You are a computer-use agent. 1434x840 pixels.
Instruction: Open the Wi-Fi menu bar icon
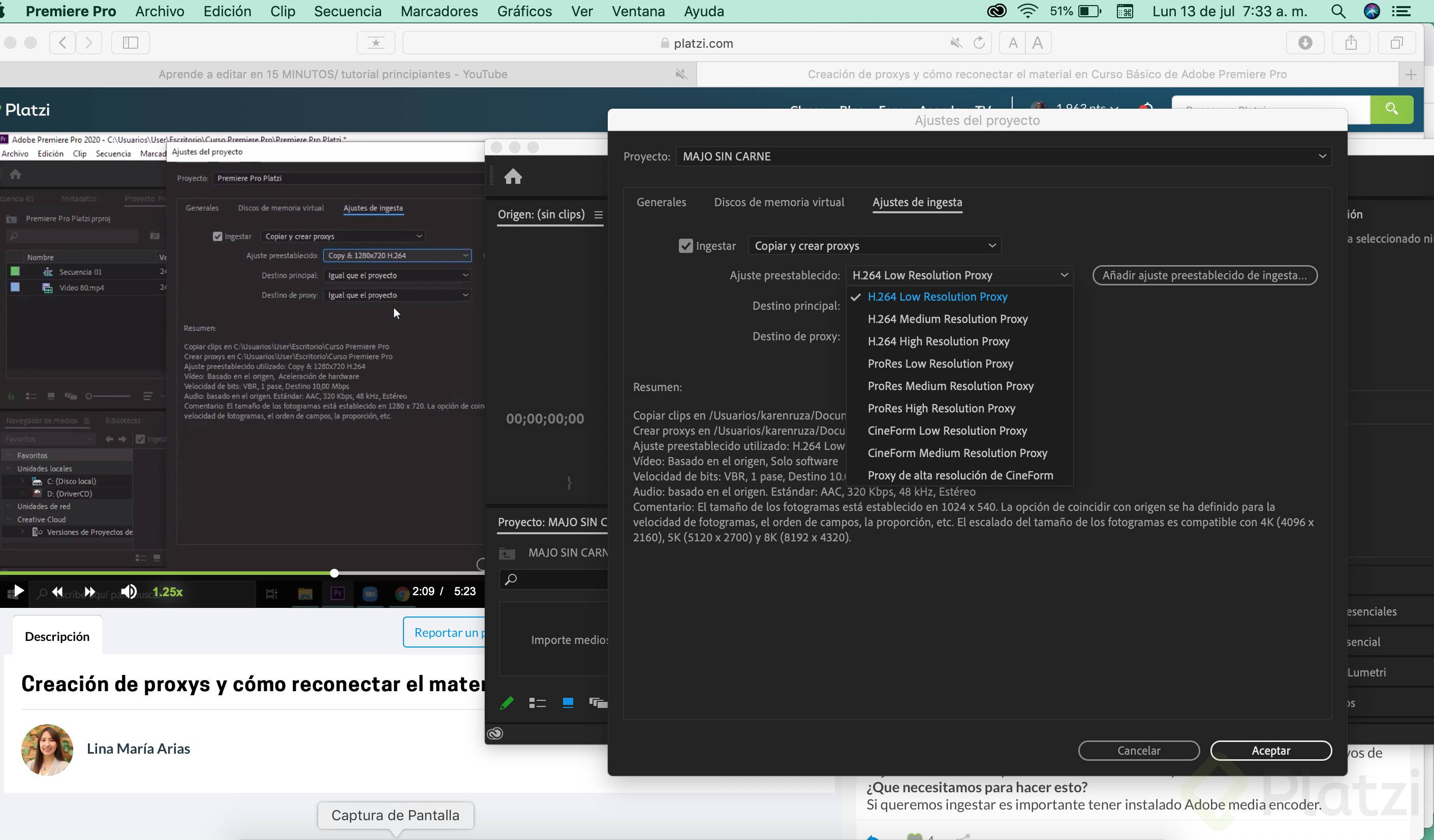coord(1027,11)
